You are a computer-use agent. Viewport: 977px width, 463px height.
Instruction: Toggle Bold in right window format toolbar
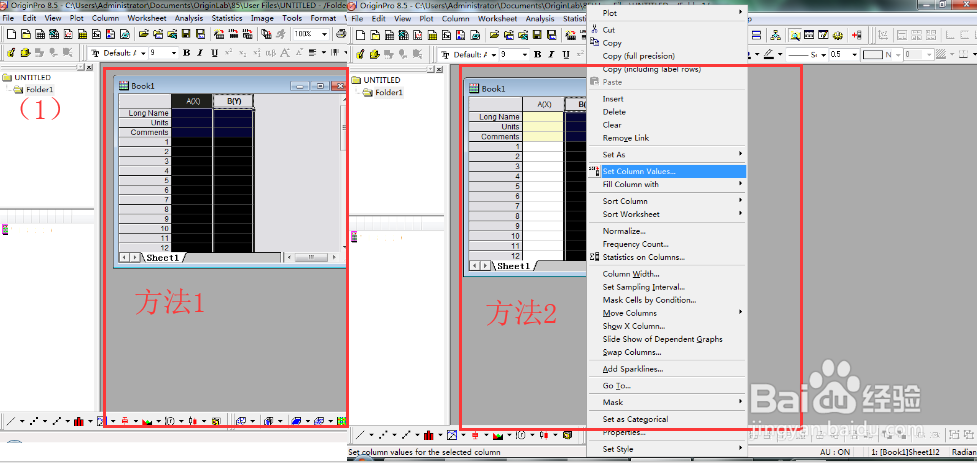(537, 55)
